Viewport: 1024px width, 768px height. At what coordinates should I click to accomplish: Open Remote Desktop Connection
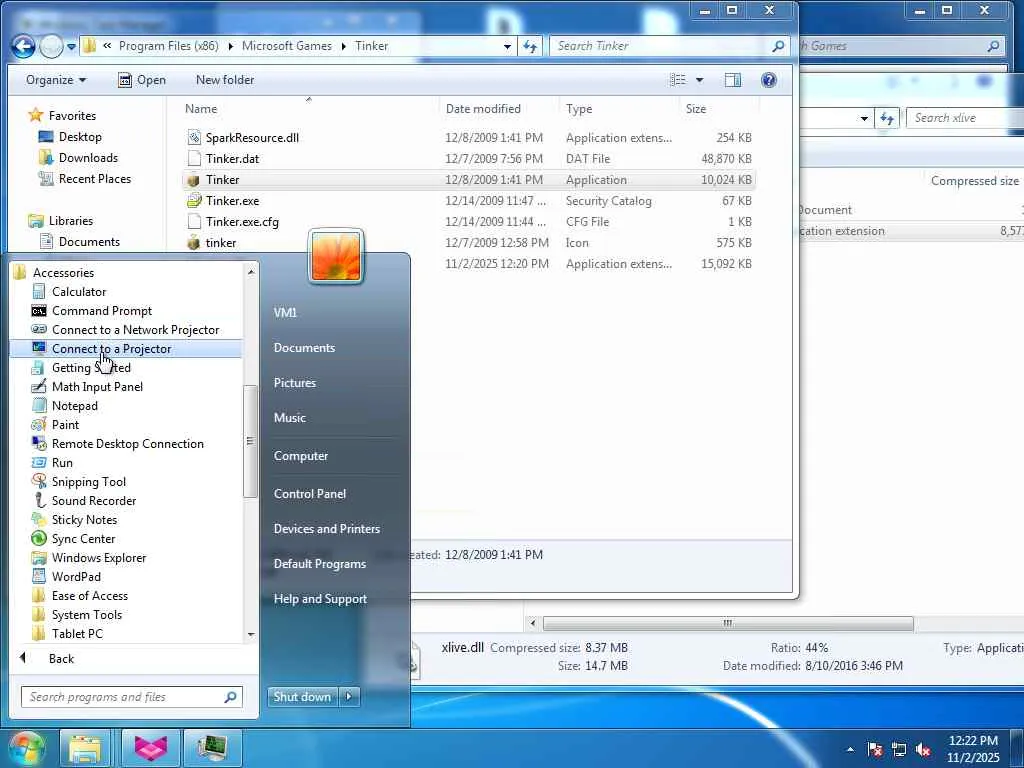tap(127, 443)
